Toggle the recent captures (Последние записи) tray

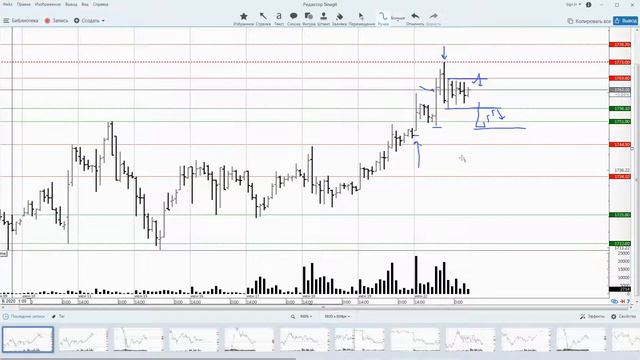pyautogui.click(x=24, y=316)
